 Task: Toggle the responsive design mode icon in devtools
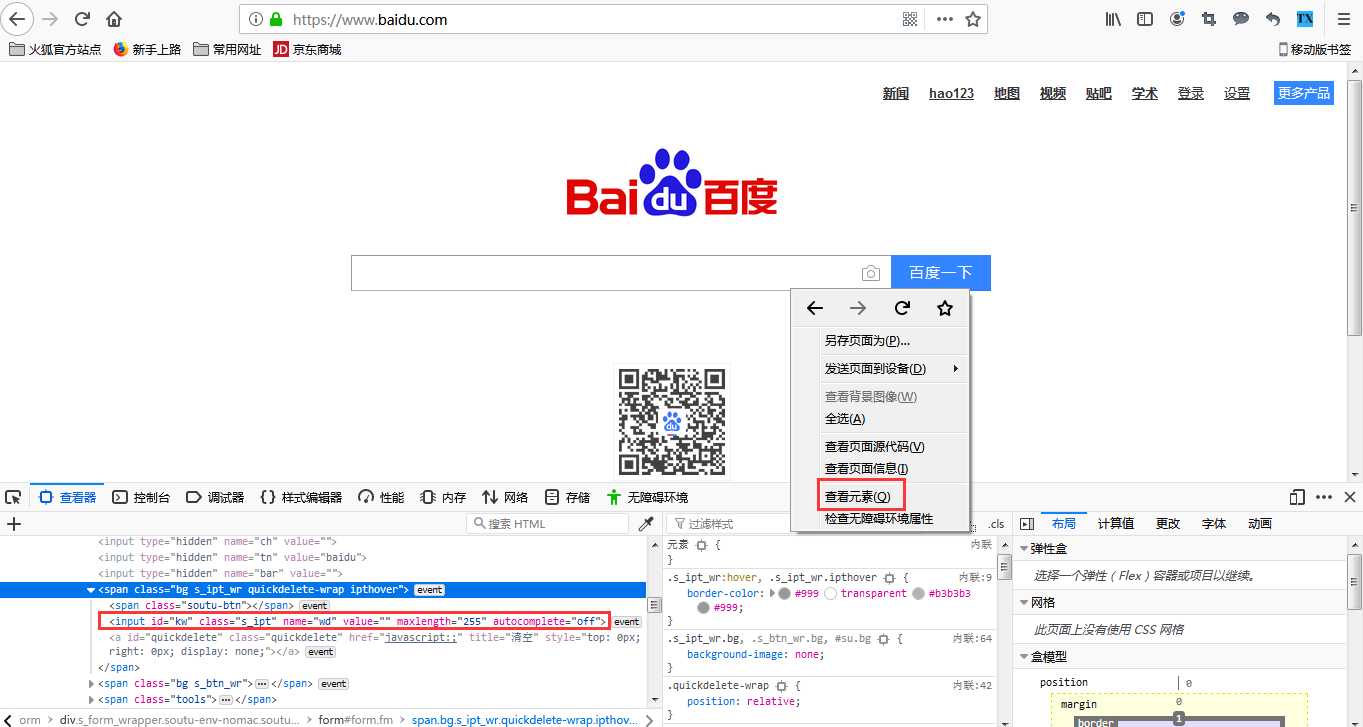[x=1297, y=497]
